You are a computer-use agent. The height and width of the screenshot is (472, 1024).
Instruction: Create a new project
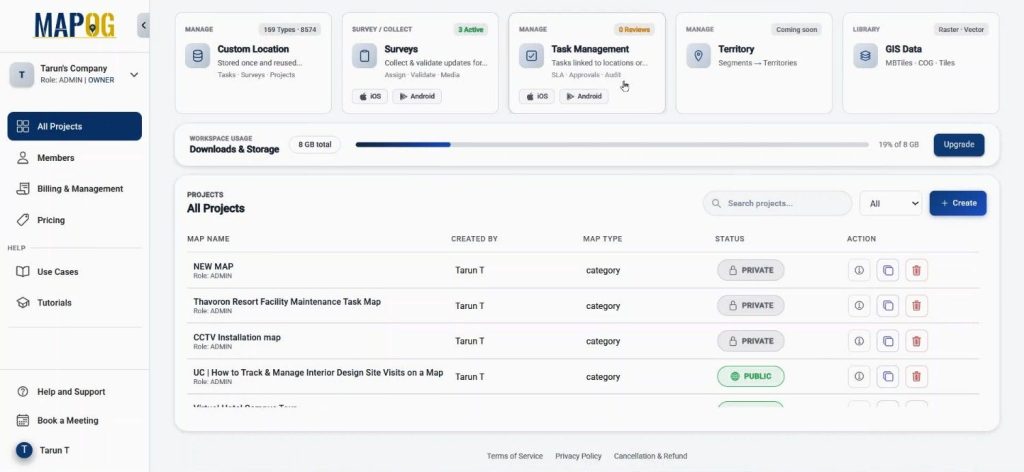pyautogui.click(x=958, y=203)
